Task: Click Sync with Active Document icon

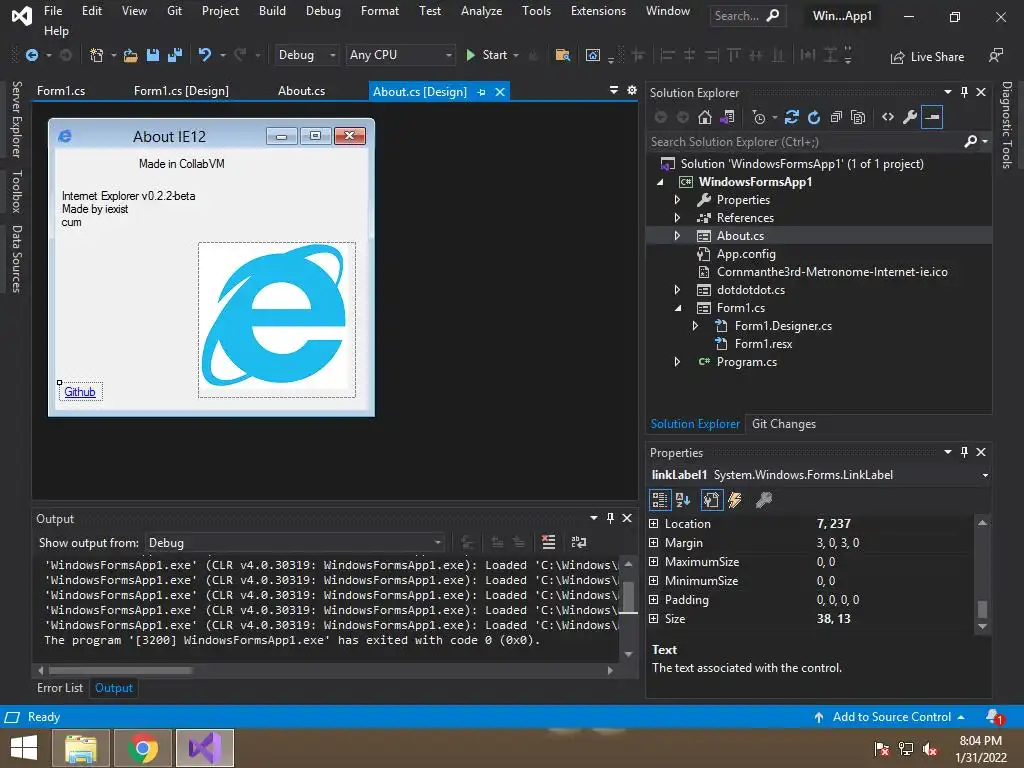Action: [792, 118]
